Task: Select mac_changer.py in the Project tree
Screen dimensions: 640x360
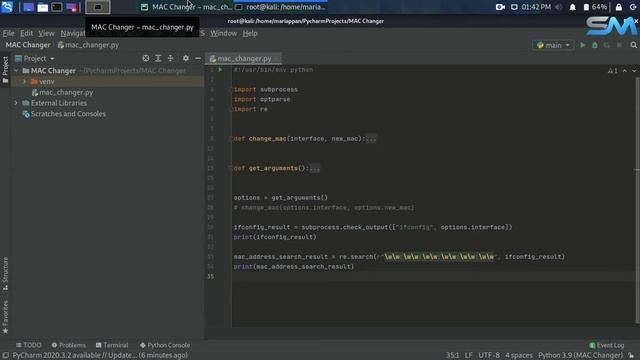Action: coord(62,92)
